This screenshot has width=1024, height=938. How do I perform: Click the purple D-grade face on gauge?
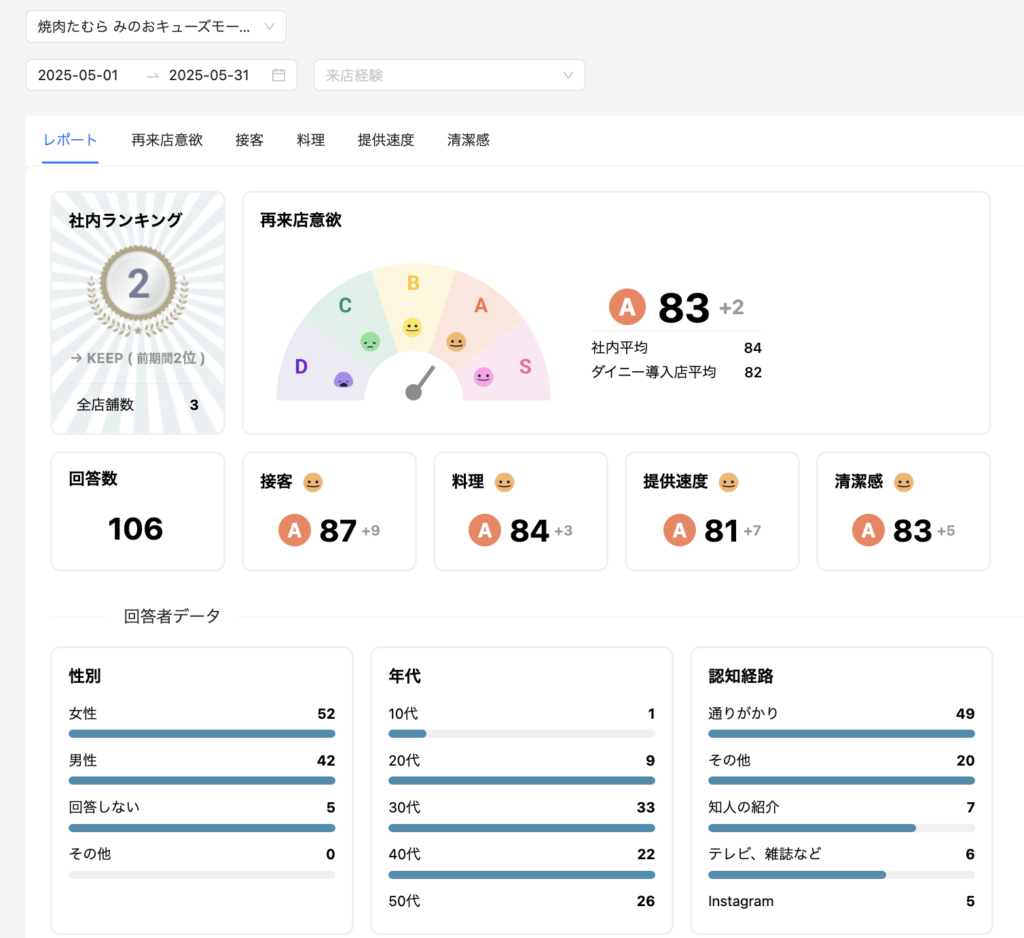coord(343,380)
